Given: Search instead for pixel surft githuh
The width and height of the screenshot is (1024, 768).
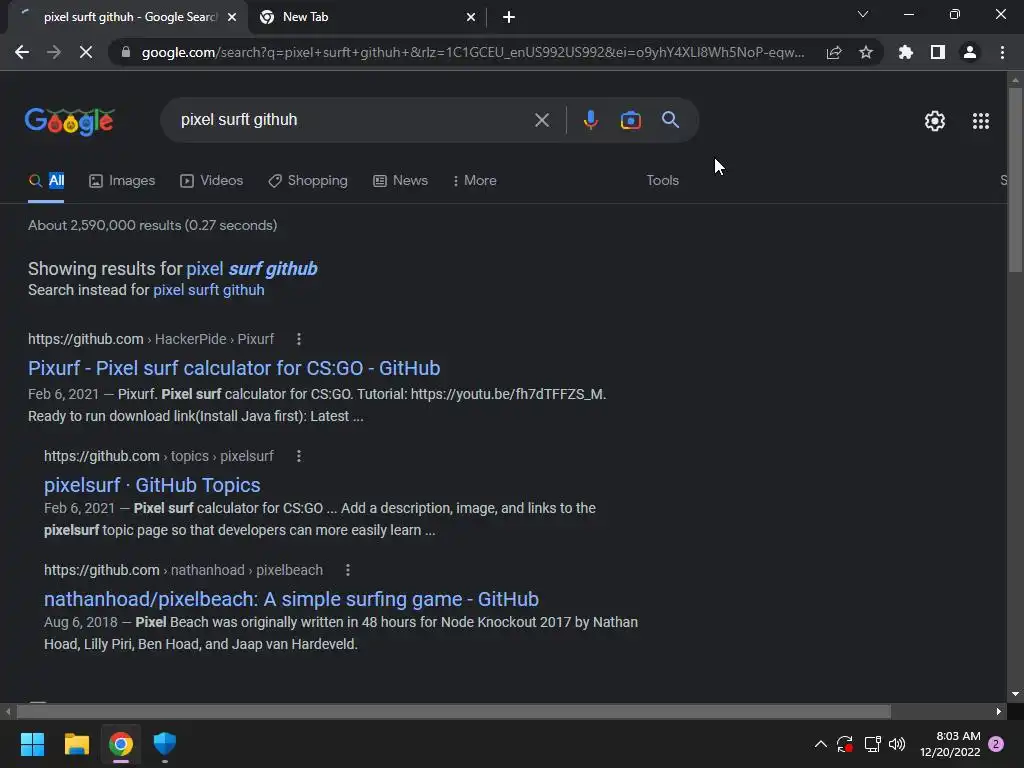Looking at the screenshot, I should (x=209, y=290).
